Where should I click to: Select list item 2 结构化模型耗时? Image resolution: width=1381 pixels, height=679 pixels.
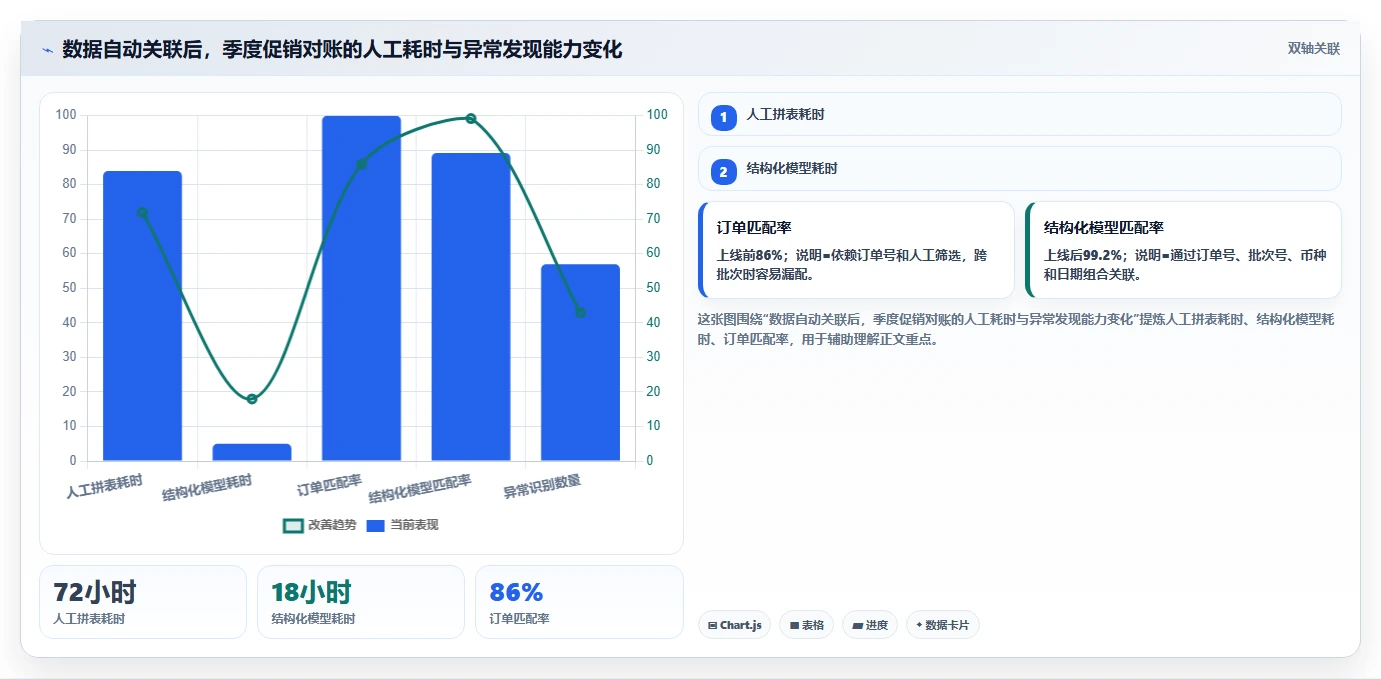coord(1019,169)
